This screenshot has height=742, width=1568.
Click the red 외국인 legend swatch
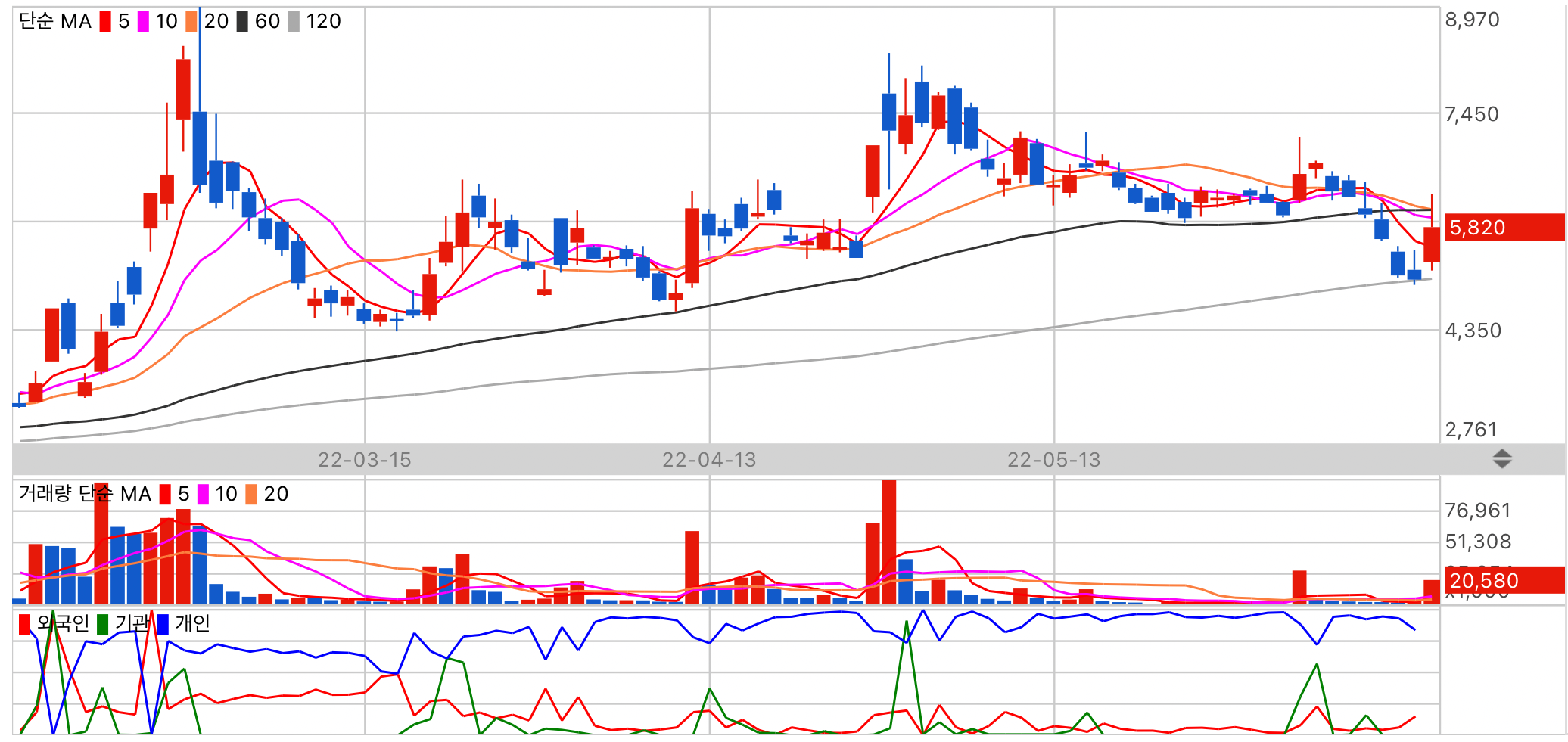tap(24, 624)
